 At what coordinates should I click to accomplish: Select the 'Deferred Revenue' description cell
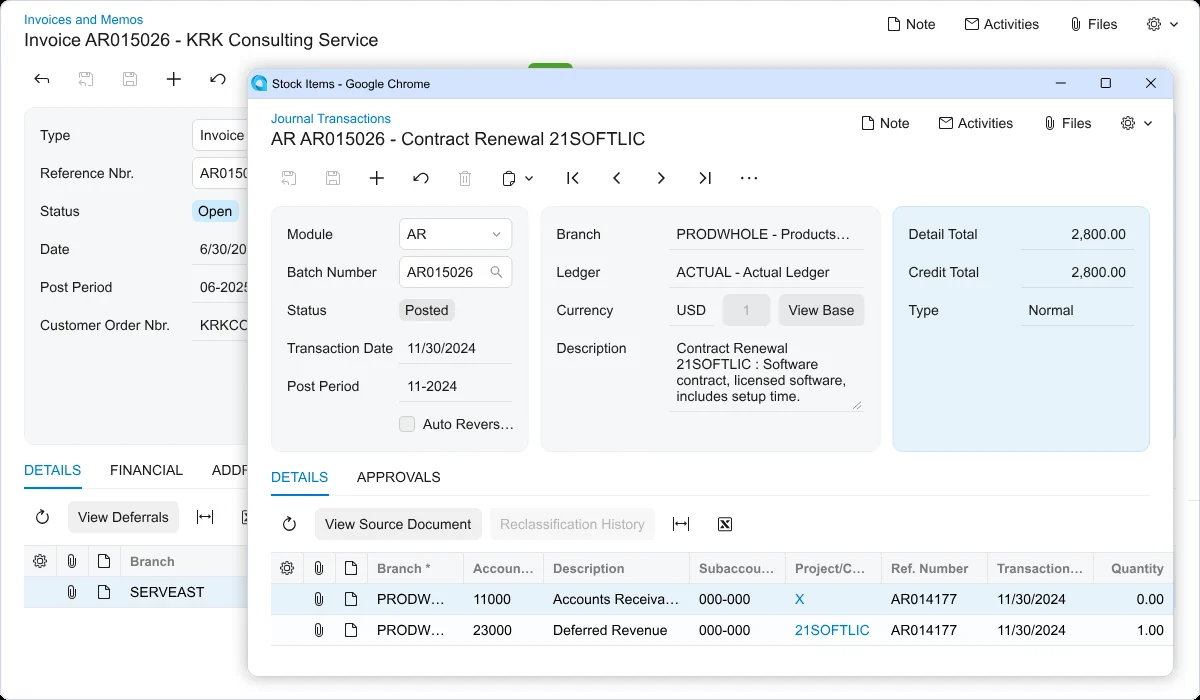click(x=616, y=630)
